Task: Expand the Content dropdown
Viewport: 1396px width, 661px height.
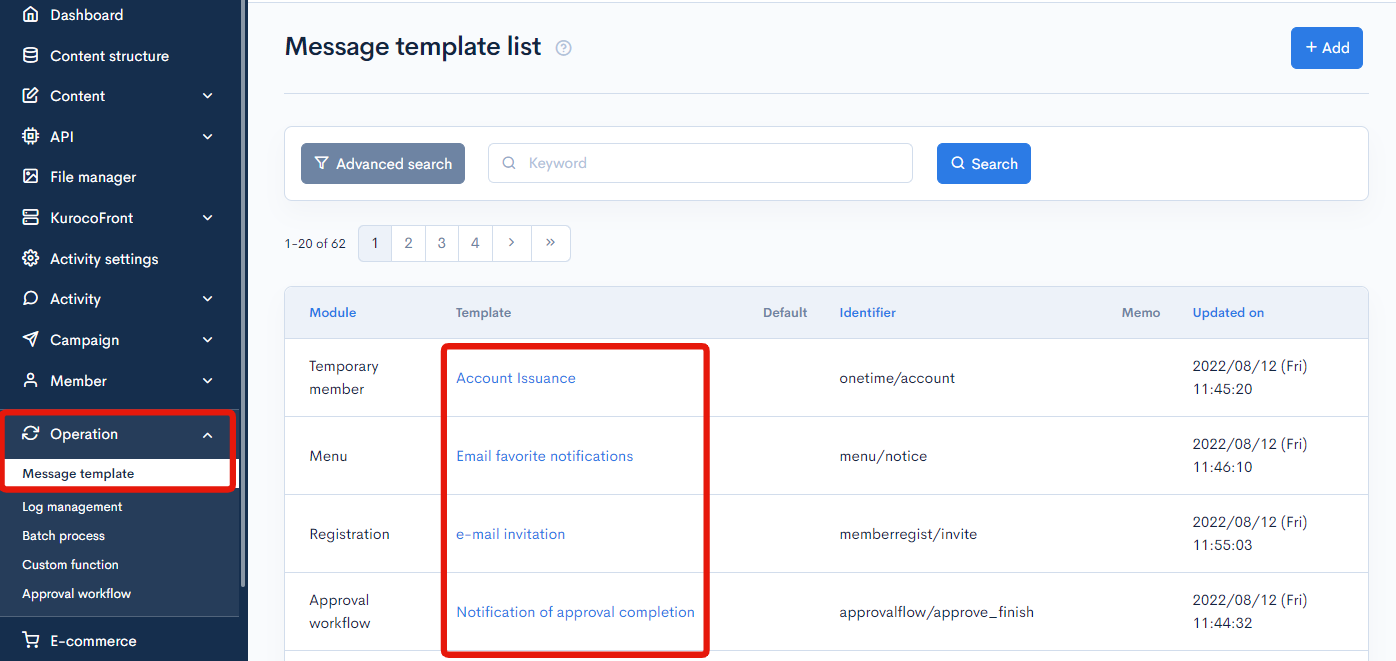Action: pos(207,95)
